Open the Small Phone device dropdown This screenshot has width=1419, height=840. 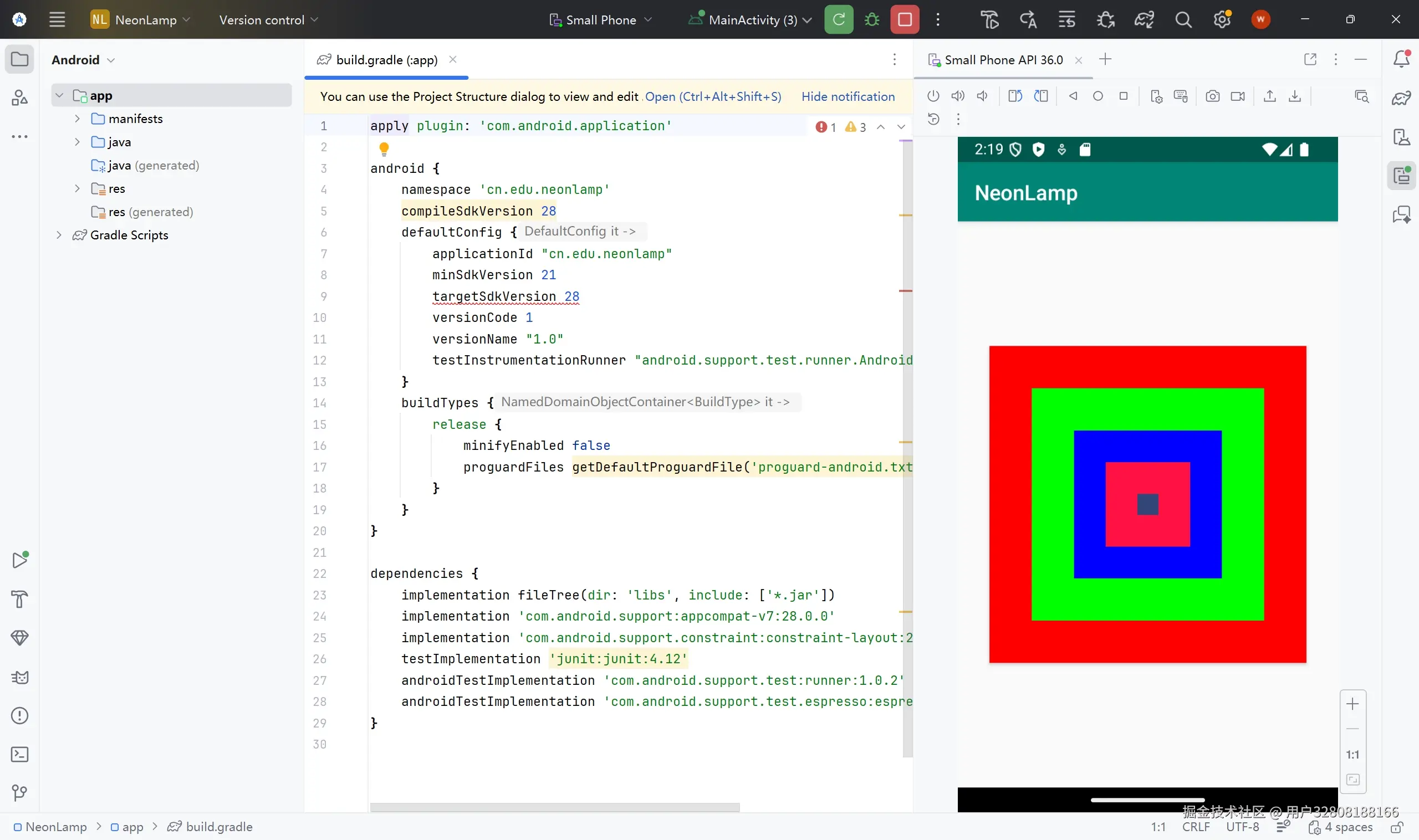tap(601, 20)
